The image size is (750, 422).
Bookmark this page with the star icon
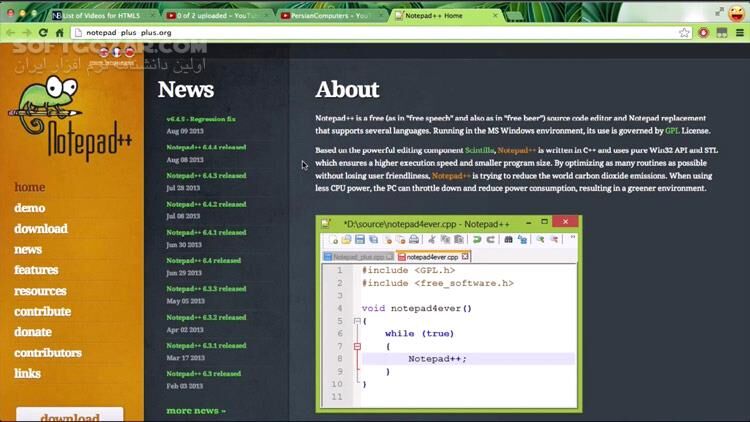[684, 33]
